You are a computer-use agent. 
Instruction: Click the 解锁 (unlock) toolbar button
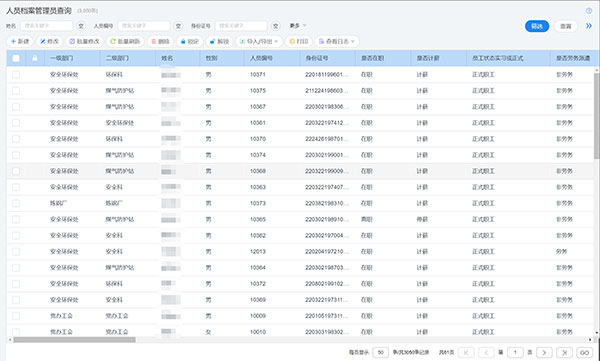(x=219, y=41)
